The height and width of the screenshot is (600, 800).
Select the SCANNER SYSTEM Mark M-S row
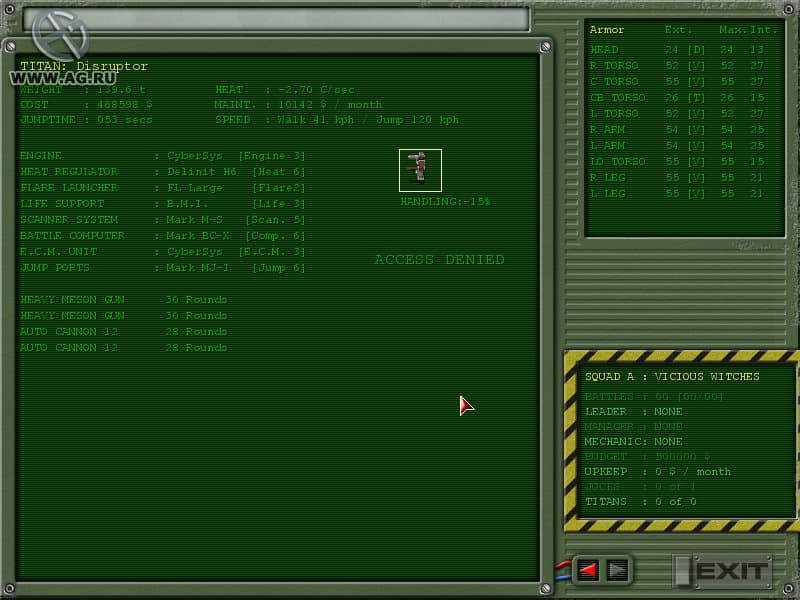point(162,219)
